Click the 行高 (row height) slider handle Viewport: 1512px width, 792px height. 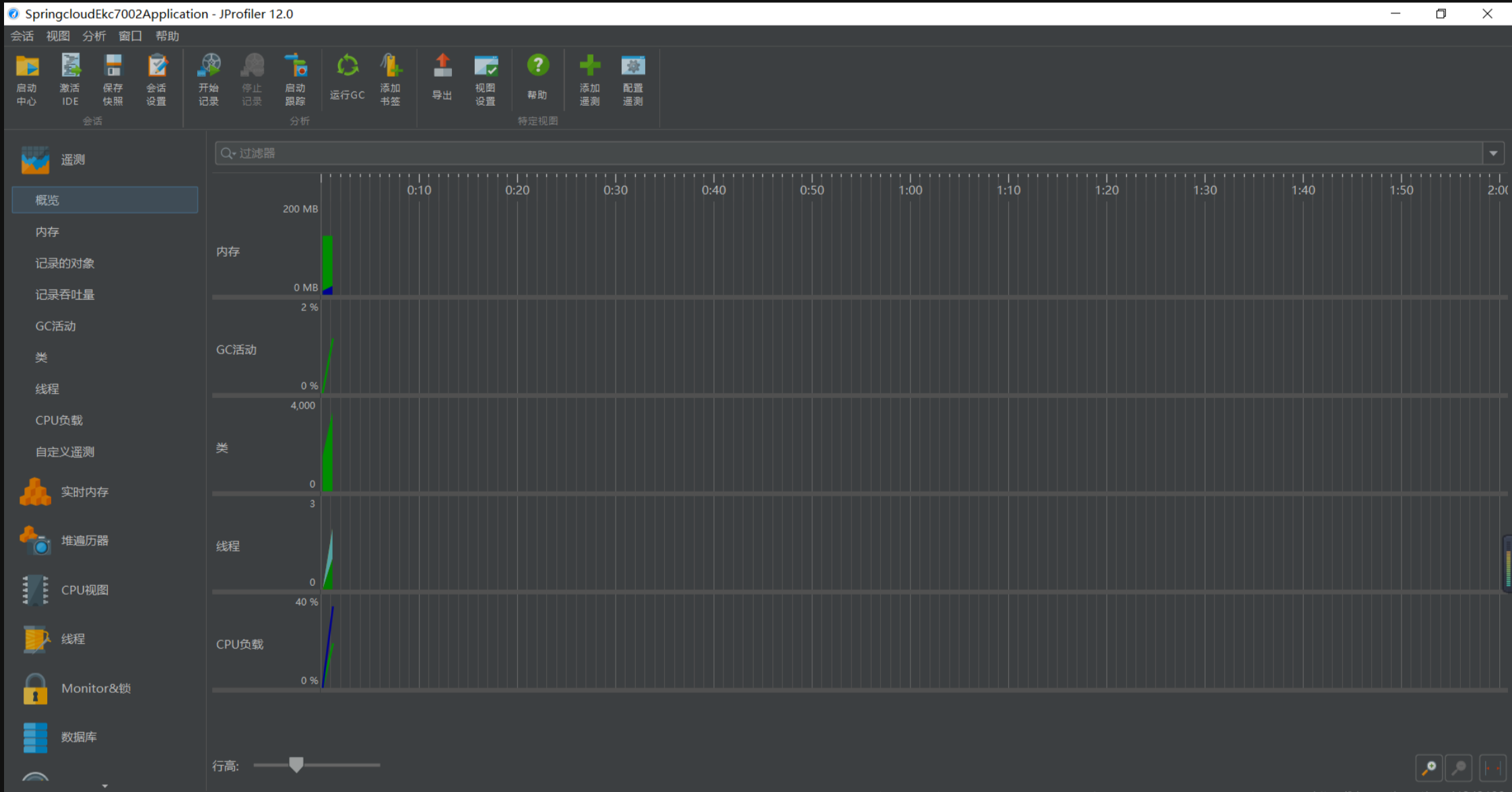pos(296,764)
